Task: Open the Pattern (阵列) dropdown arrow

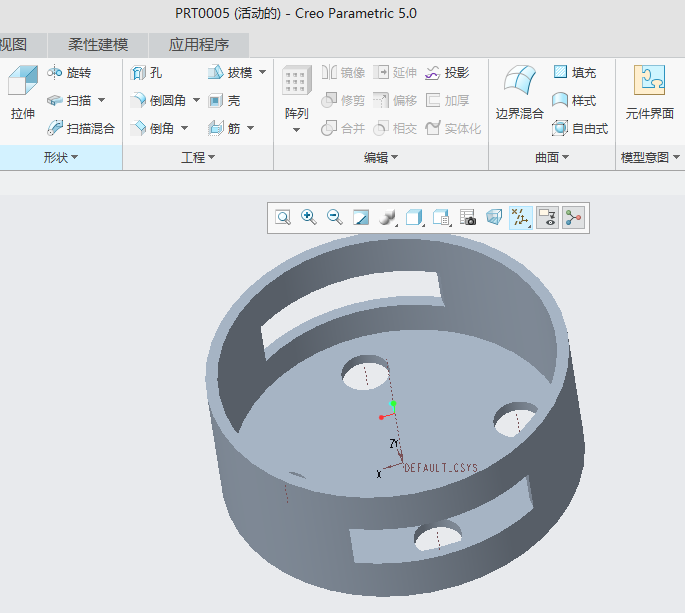Action: click(x=296, y=130)
